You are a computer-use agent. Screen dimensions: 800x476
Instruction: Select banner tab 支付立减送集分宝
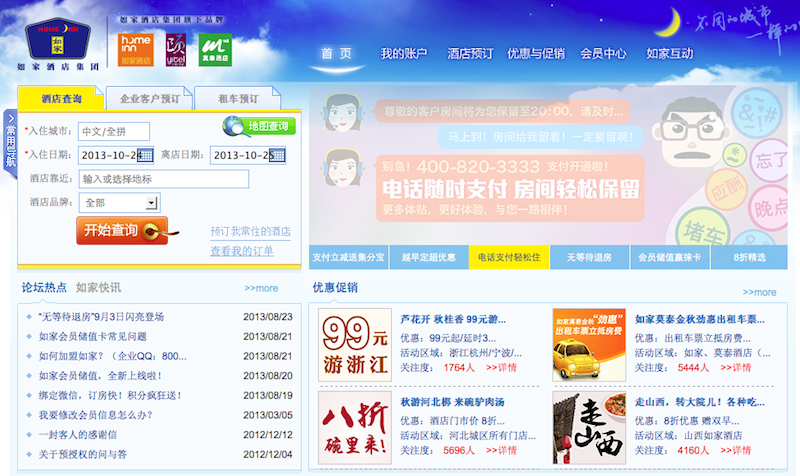click(x=348, y=257)
